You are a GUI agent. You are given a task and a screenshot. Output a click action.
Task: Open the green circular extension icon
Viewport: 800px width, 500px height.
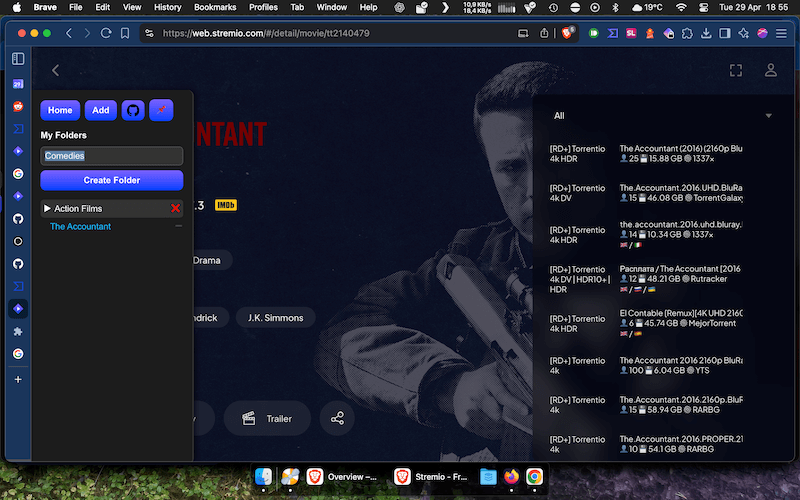pos(593,33)
